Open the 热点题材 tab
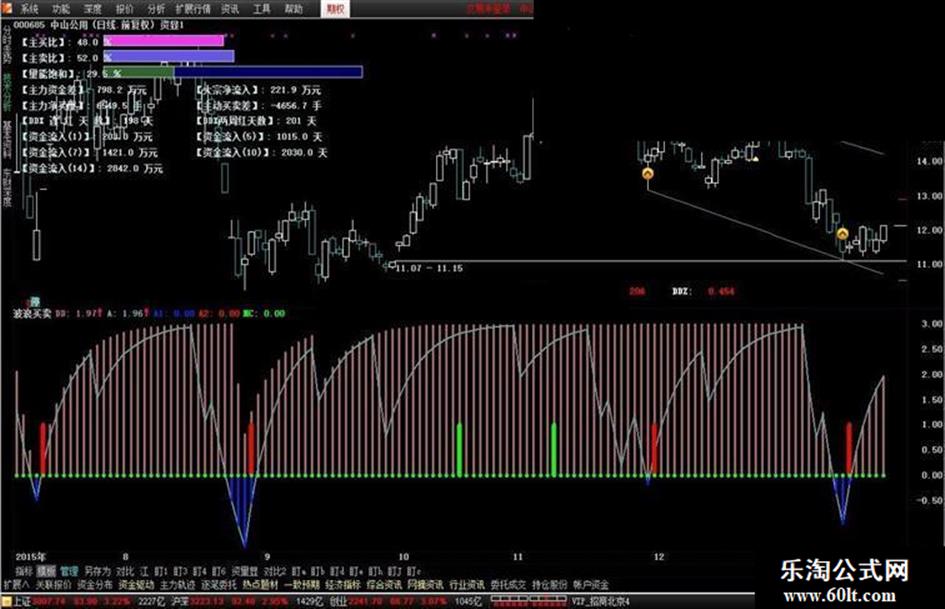The image size is (945, 609). (260, 585)
